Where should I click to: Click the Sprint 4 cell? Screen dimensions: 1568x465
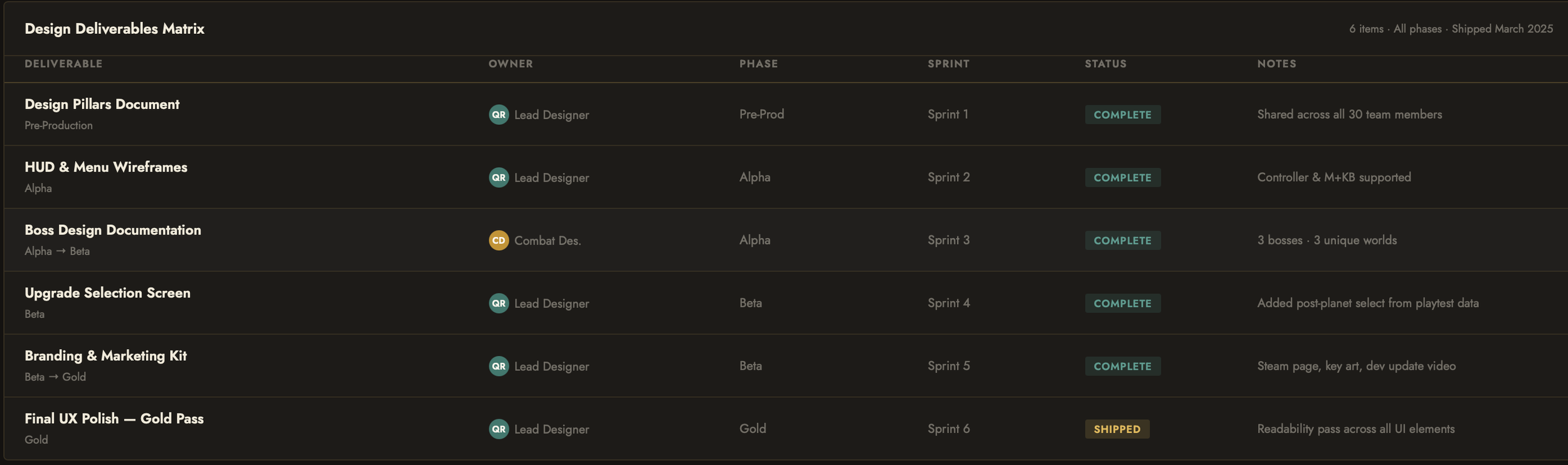[948, 303]
